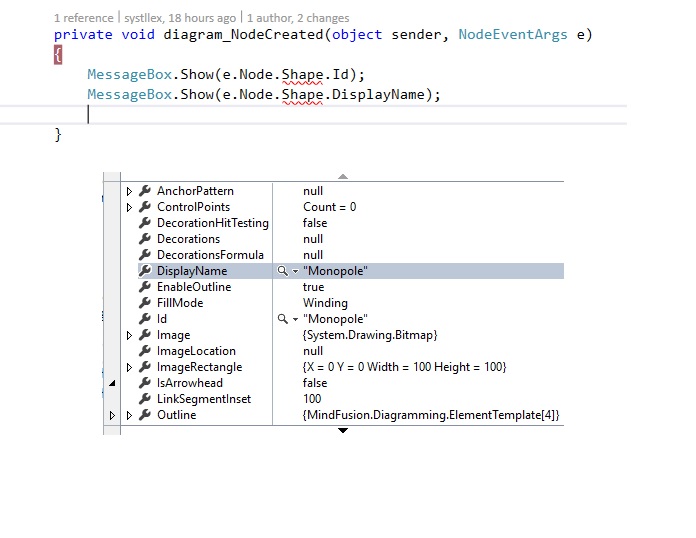Click the wrench icon beside DisplayName
The width and height of the screenshot is (696, 538).
pyautogui.click(x=145, y=271)
